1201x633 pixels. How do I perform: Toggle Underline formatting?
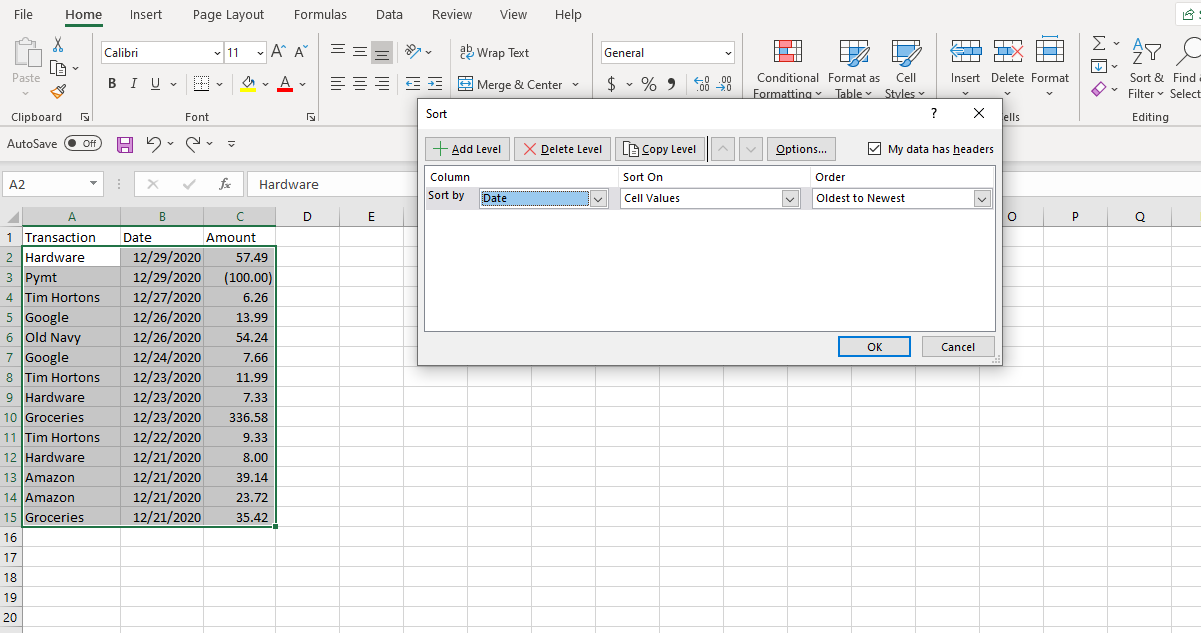coord(156,84)
